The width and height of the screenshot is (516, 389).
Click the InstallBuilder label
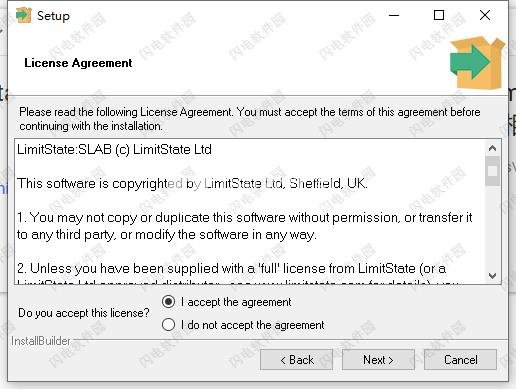[x=41, y=341]
